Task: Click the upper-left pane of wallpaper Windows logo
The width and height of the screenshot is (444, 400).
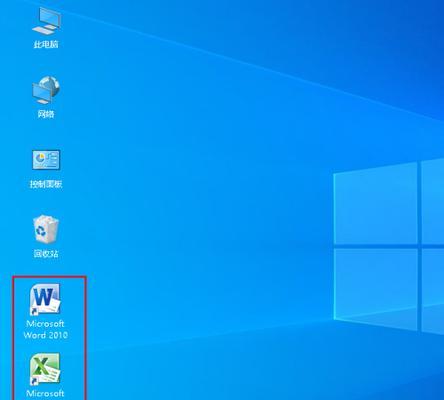Action: point(375,203)
